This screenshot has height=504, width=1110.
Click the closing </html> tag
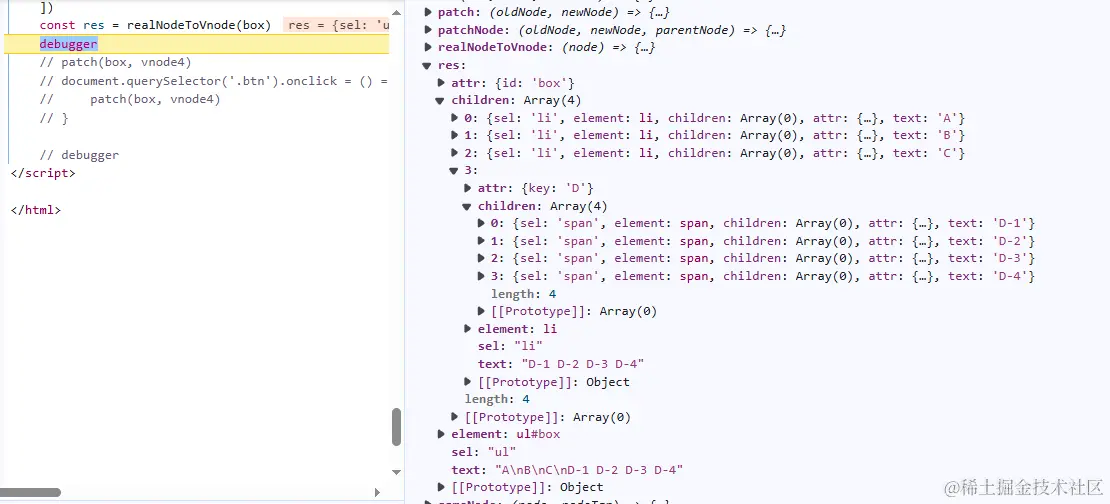tap(35, 210)
